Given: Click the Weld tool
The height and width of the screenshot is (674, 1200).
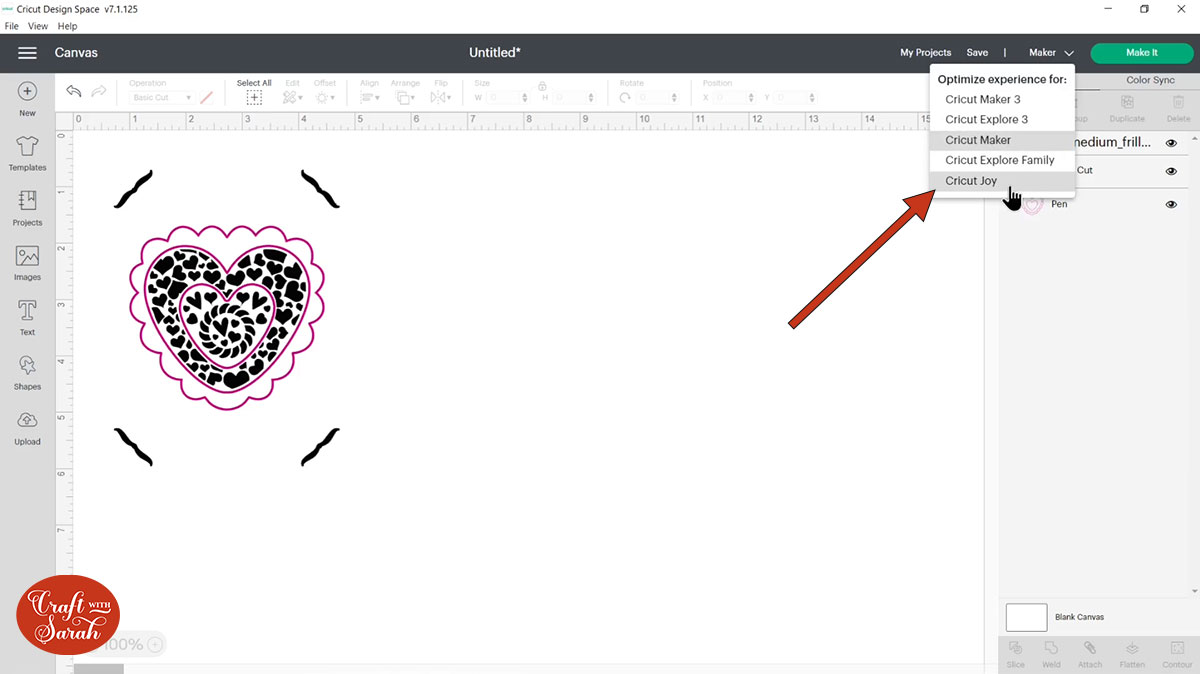Looking at the screenshot, I should click(x=1051, y=654).
